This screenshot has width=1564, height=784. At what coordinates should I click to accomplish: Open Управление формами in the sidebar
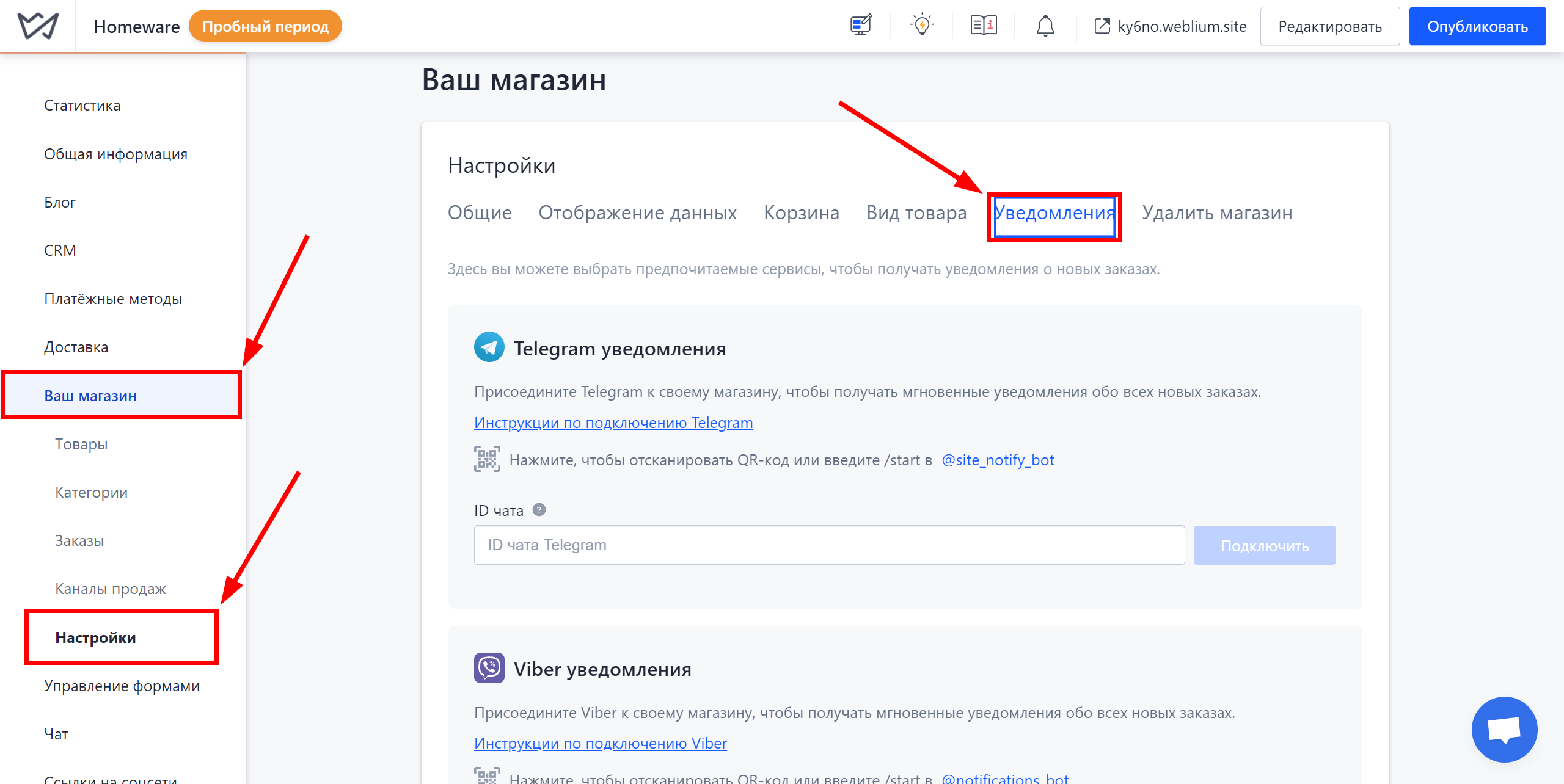point(122,686)
